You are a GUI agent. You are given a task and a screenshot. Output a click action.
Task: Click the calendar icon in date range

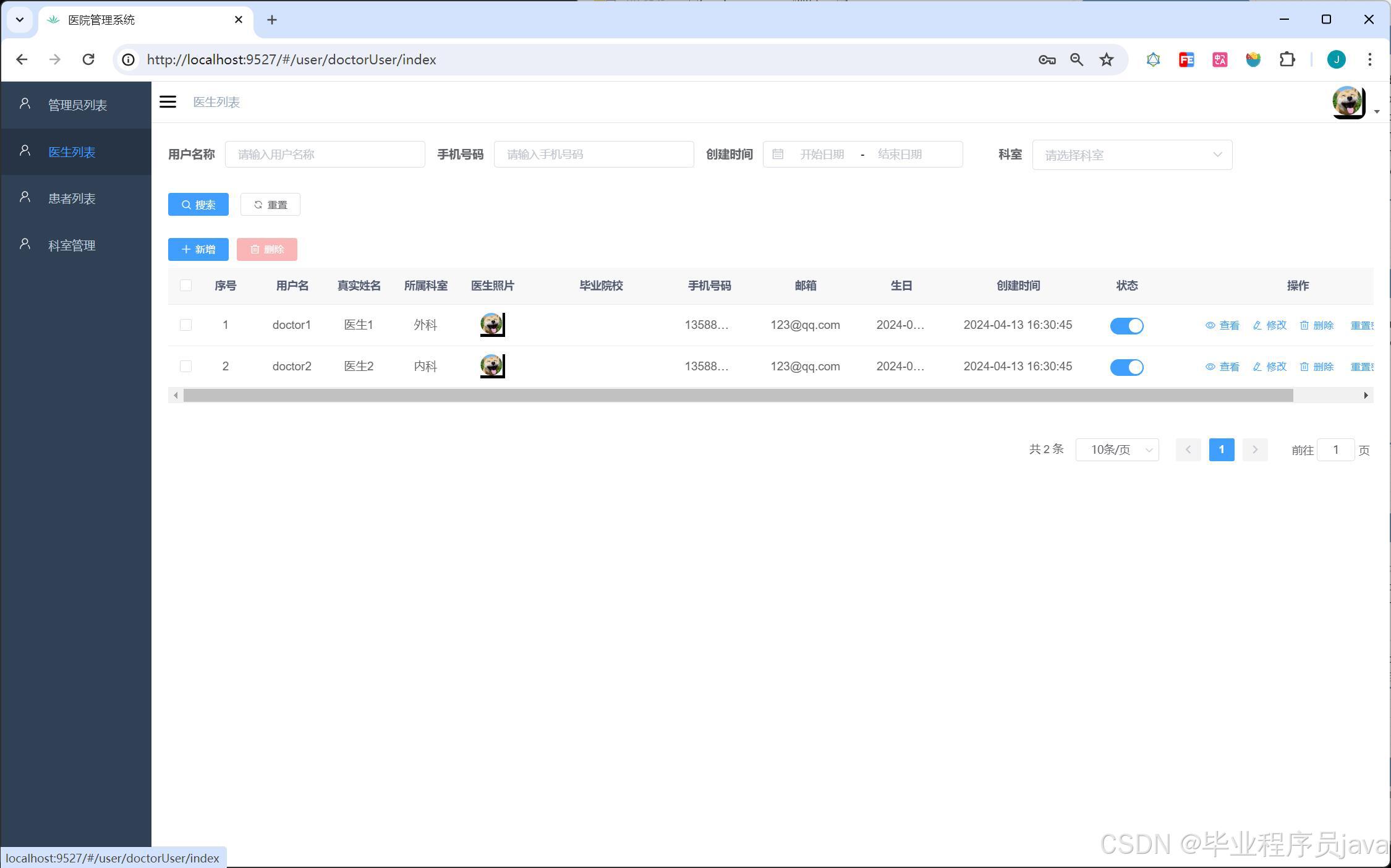778,154
